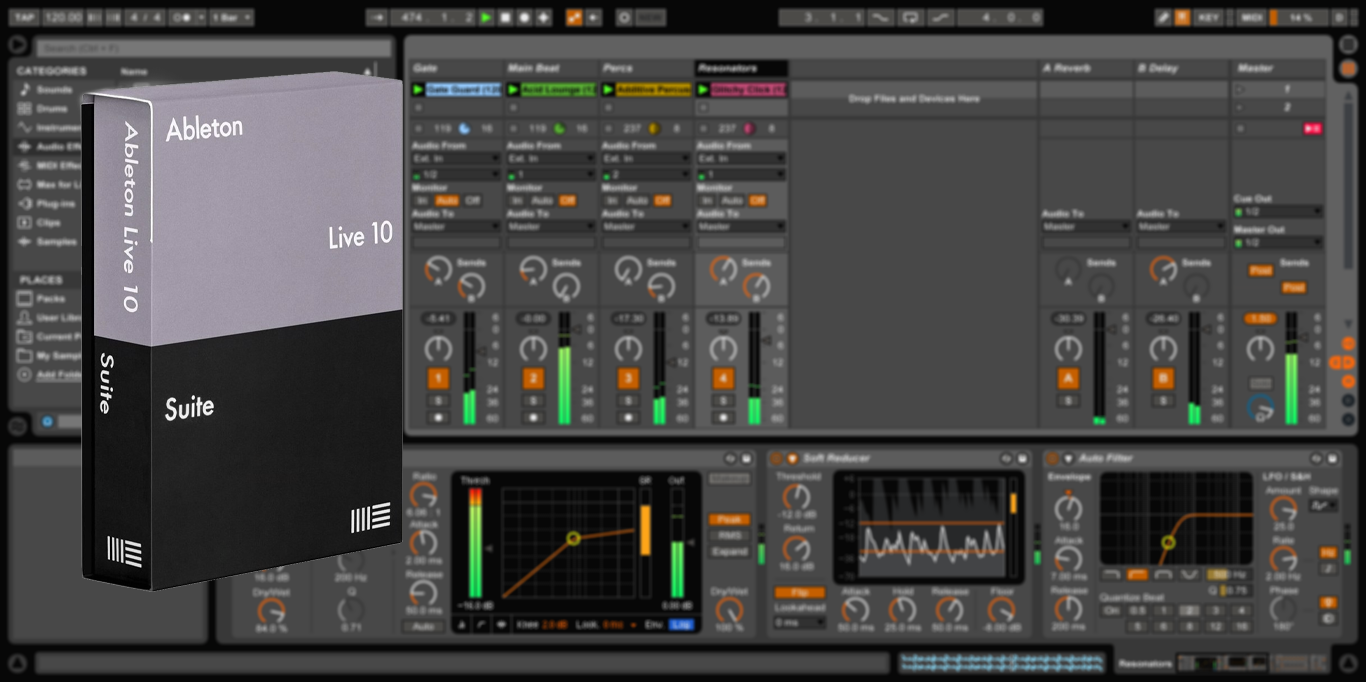This screenshot has height=682, width=1366.
Task: Click the yellow knee point in compressor graph
Action: pos(573,538)
